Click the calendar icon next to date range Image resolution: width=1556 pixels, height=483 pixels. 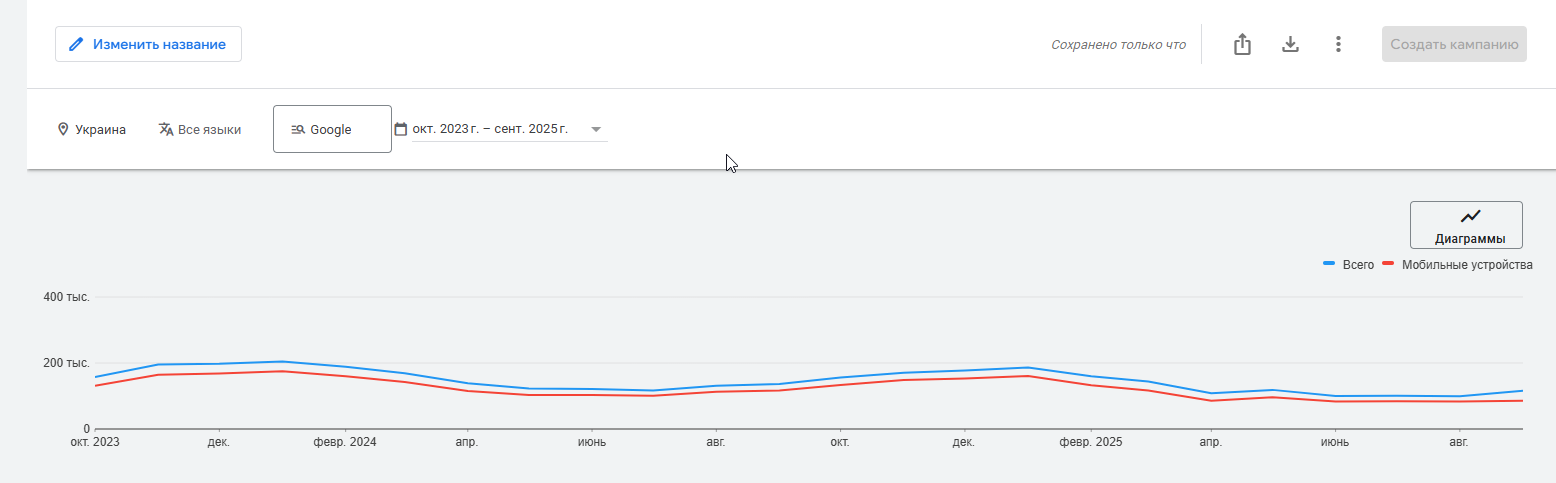click(x=401, y=129)
